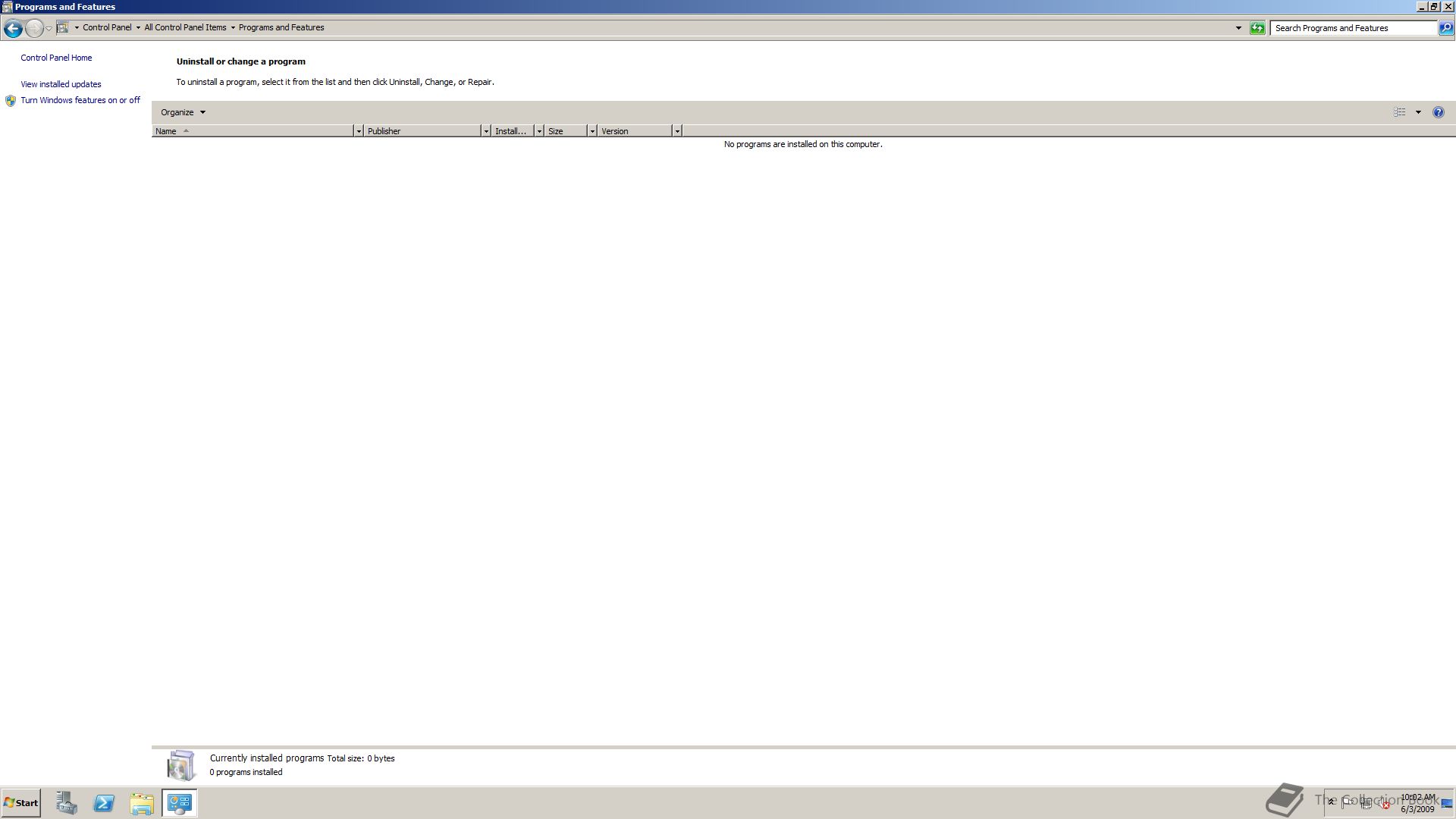1456x819 pixels.
Task: Open the View installed updates link
Action: tap(61, 84)
